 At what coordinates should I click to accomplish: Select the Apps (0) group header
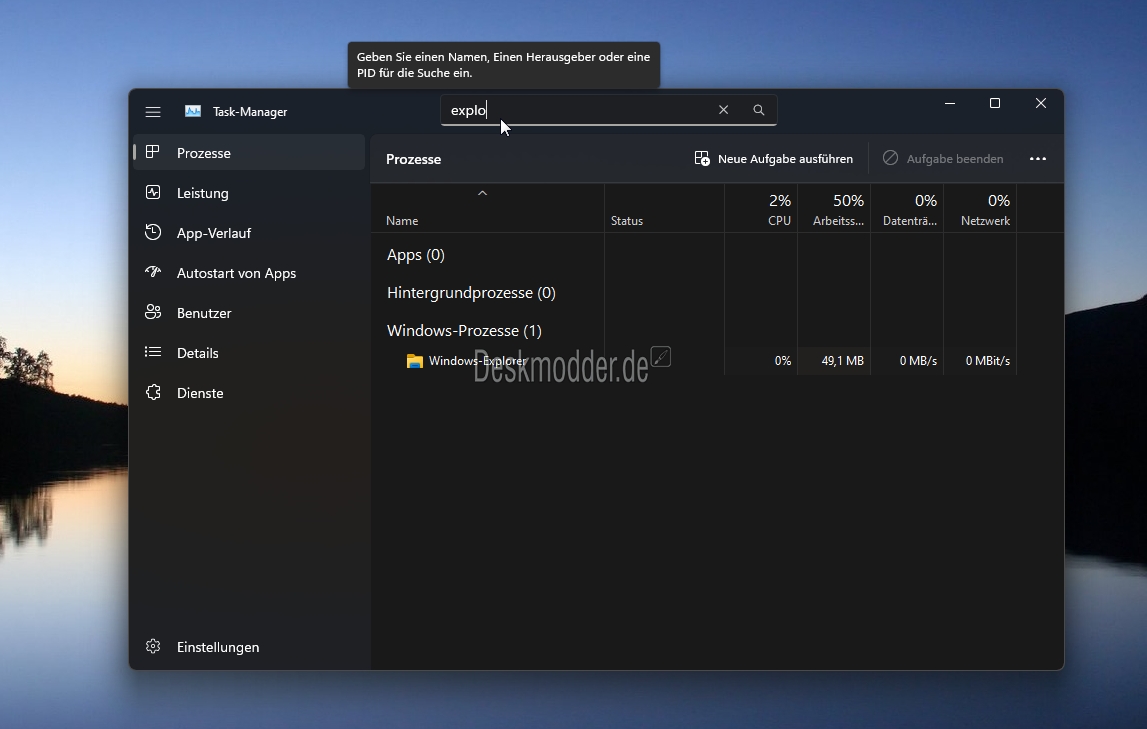pyautogui.click(x=415, y=254)
